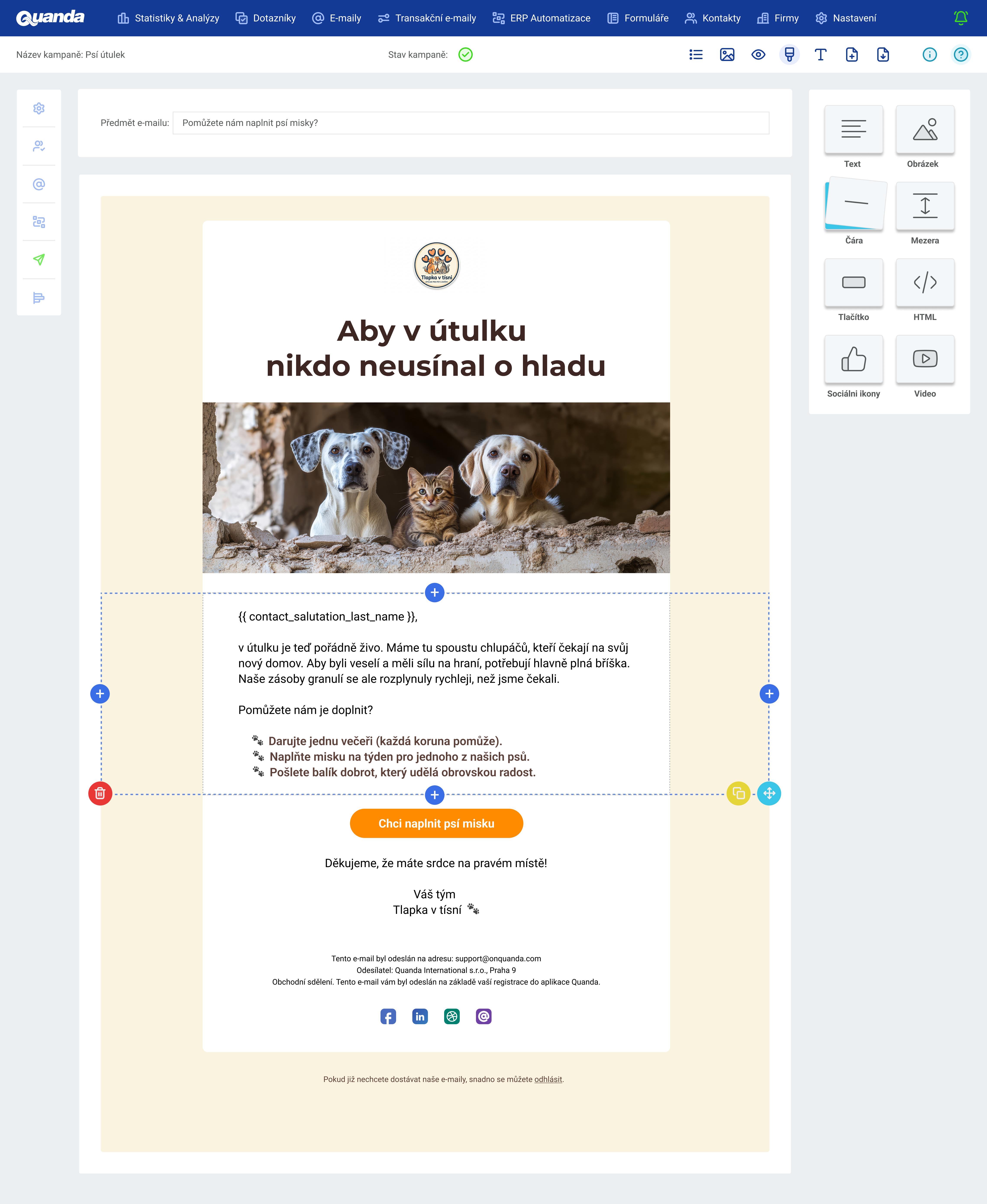Choose the Sociální ikony block
Viewport: 987px width, 1204px height.
pos(853,359)
